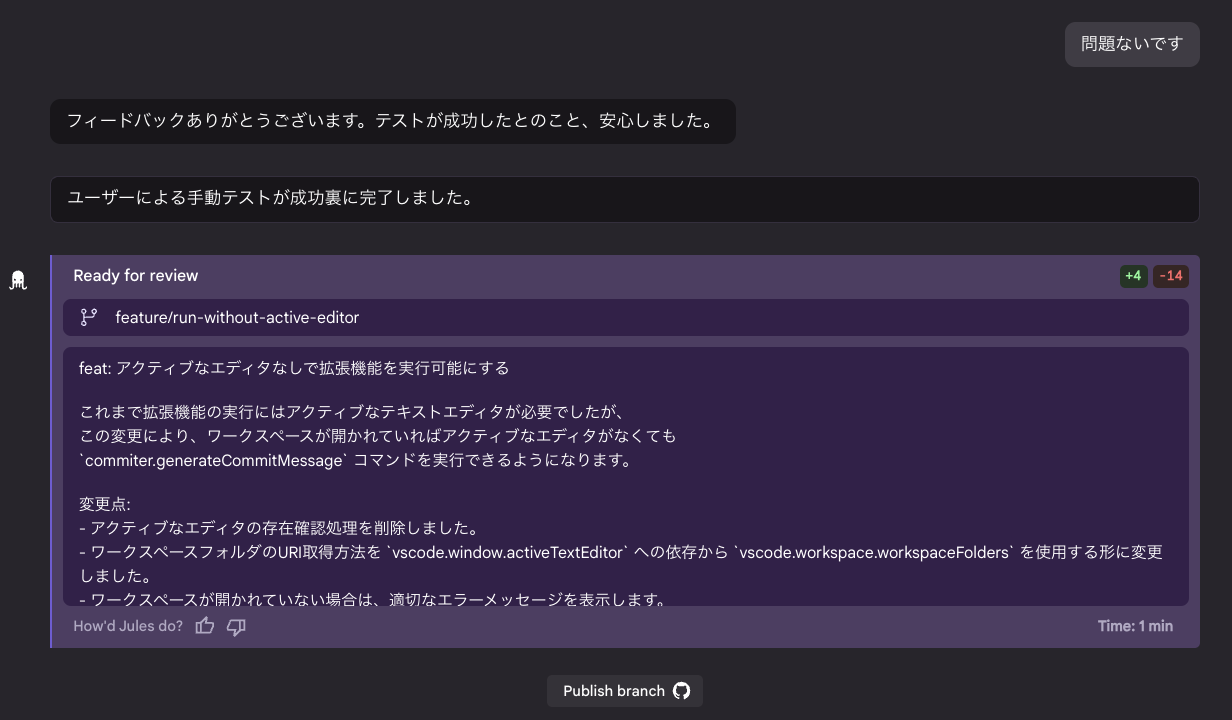Click the Time: 1 min indicator link
The image size is (1232, 720).
1135,625
